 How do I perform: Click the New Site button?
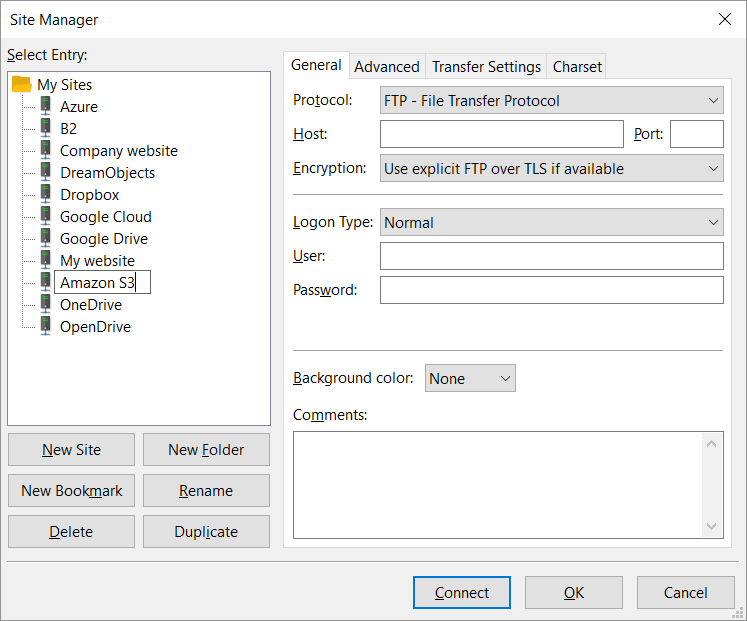(x=71, y=450)
